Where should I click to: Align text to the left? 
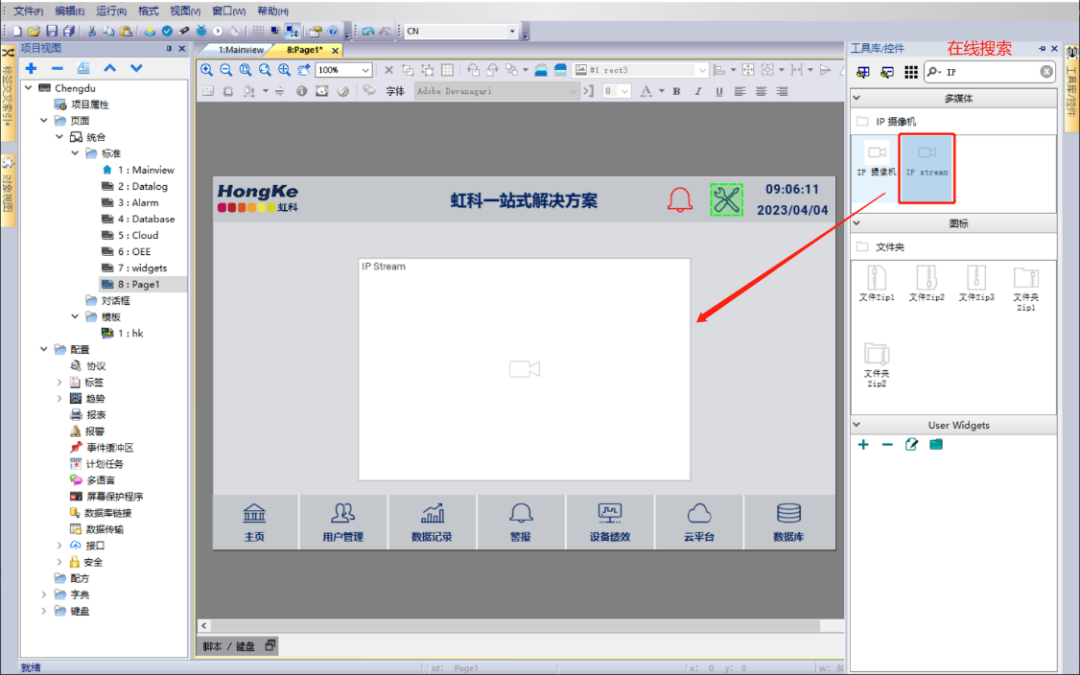click(740, 91)
